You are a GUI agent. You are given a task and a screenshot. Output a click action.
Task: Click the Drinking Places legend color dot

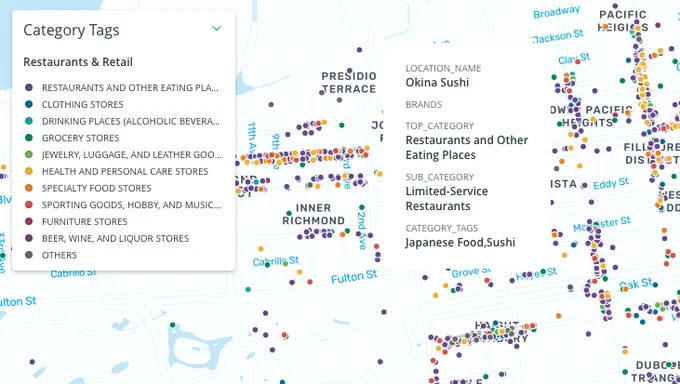tap(29, 121)
